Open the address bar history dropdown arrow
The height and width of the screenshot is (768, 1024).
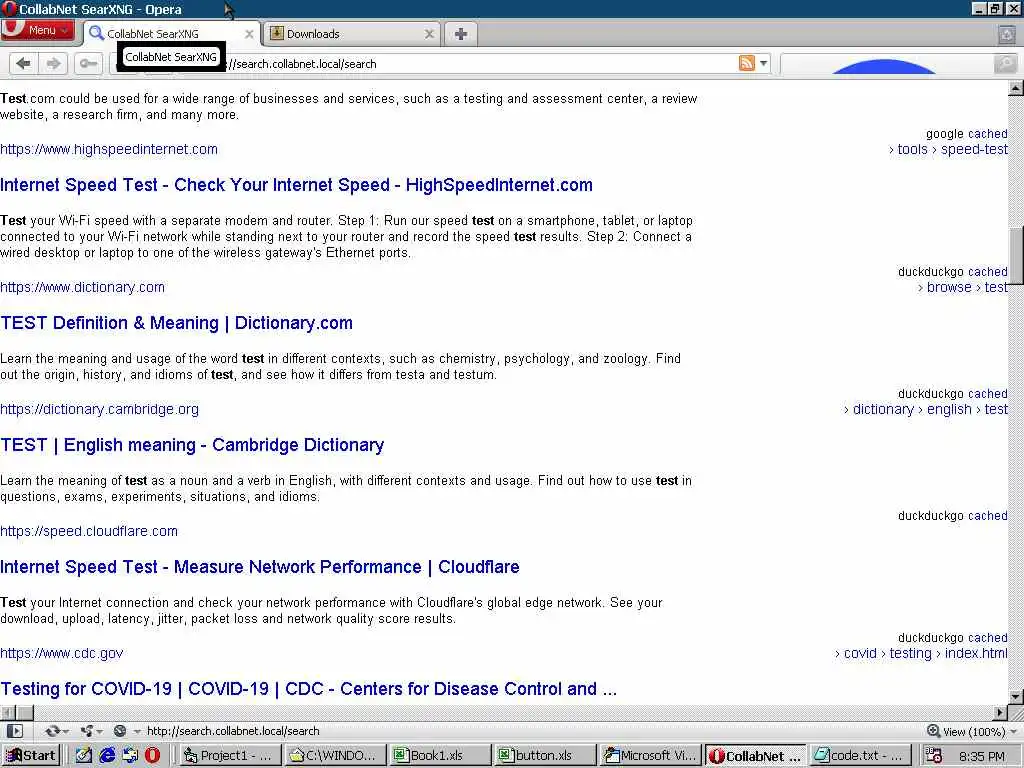tap(763, 63)
